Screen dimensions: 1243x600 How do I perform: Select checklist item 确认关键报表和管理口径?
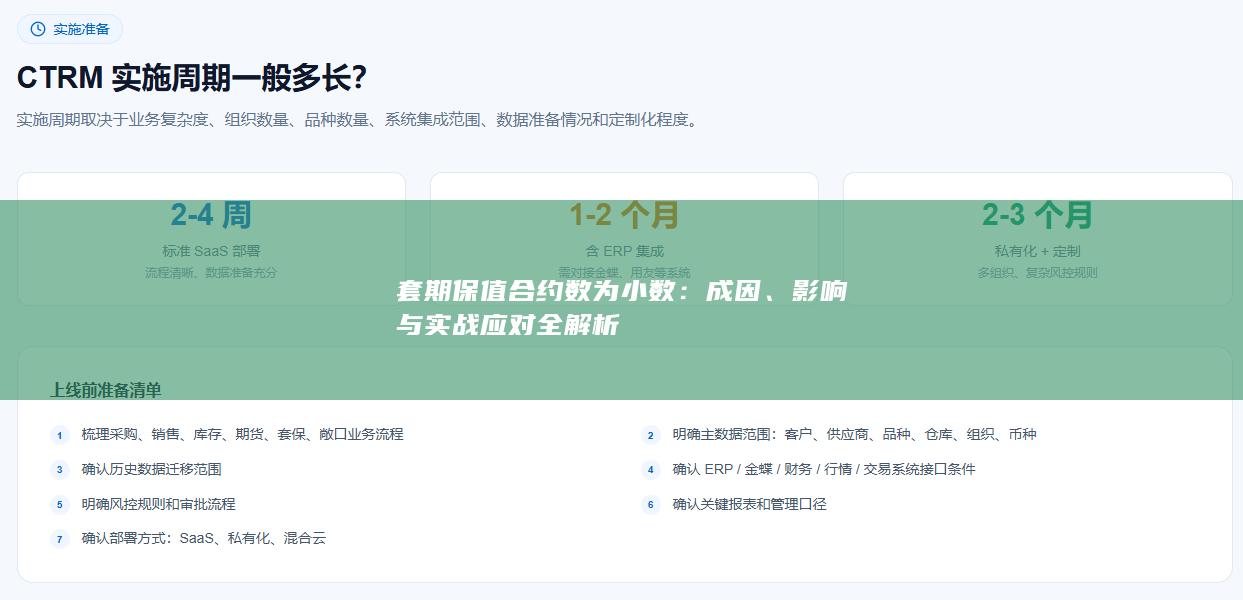point(749,504)
